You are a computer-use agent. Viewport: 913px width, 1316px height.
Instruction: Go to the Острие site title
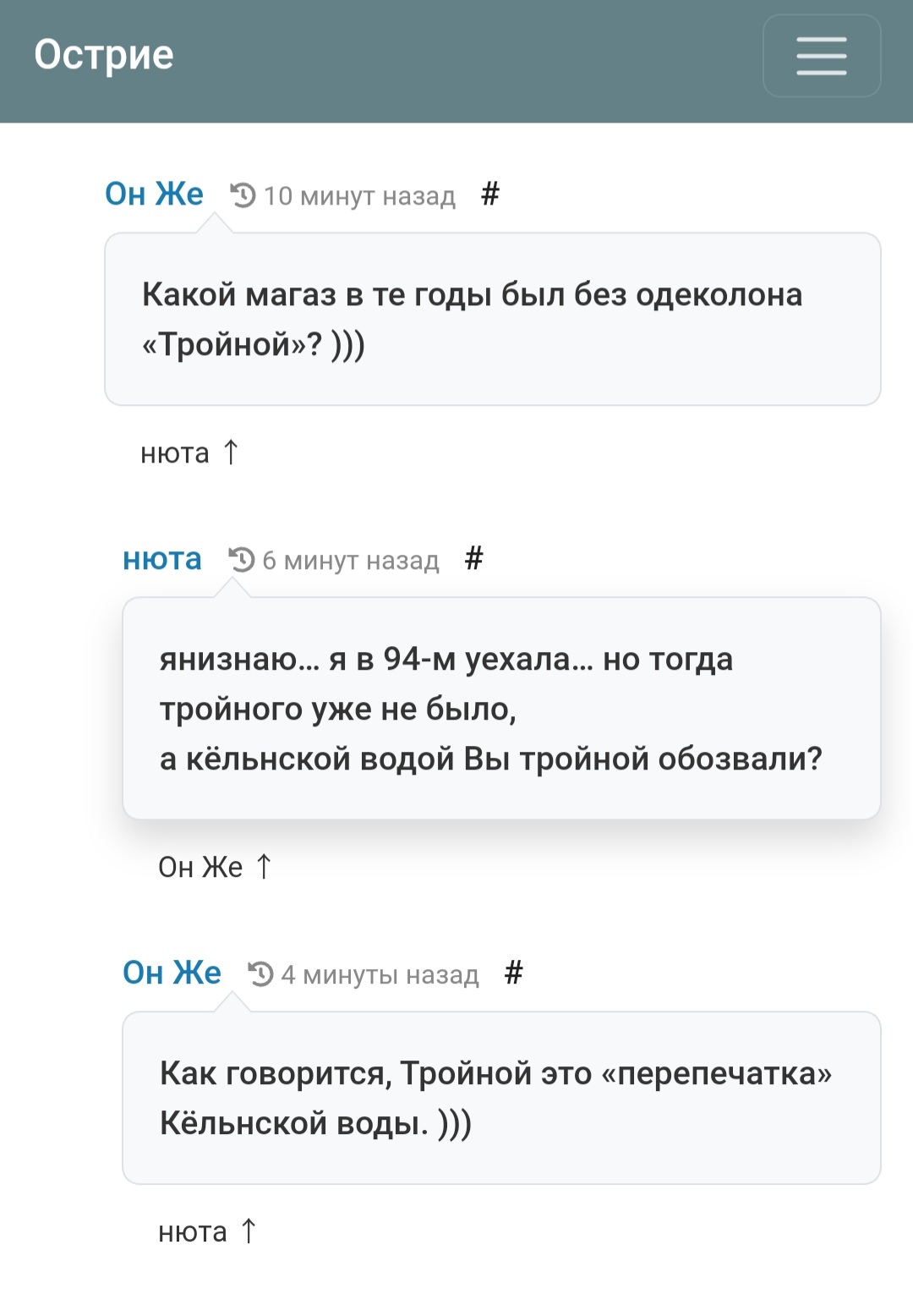tap(104, 55)
